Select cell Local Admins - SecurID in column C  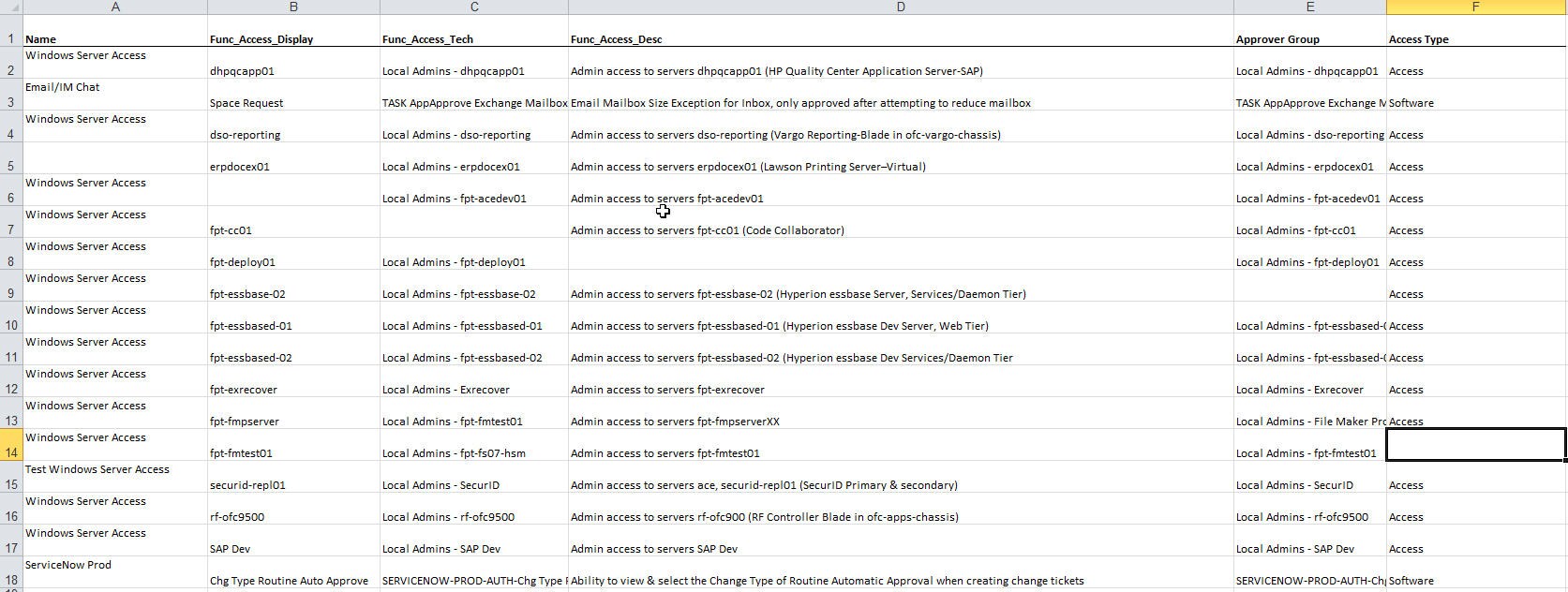click(x=474, y=477)
